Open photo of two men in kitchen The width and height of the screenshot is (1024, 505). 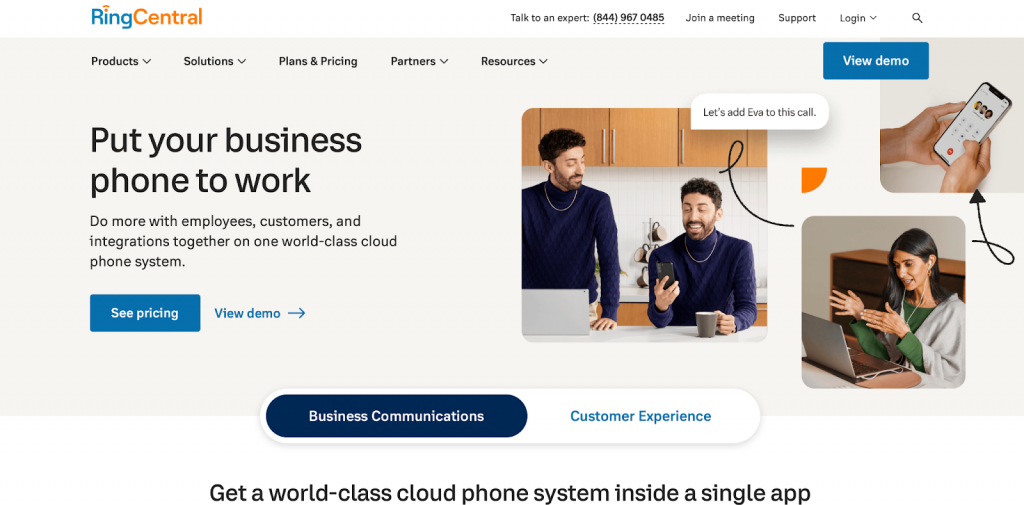pyautogui.click(x=644, y=224)
